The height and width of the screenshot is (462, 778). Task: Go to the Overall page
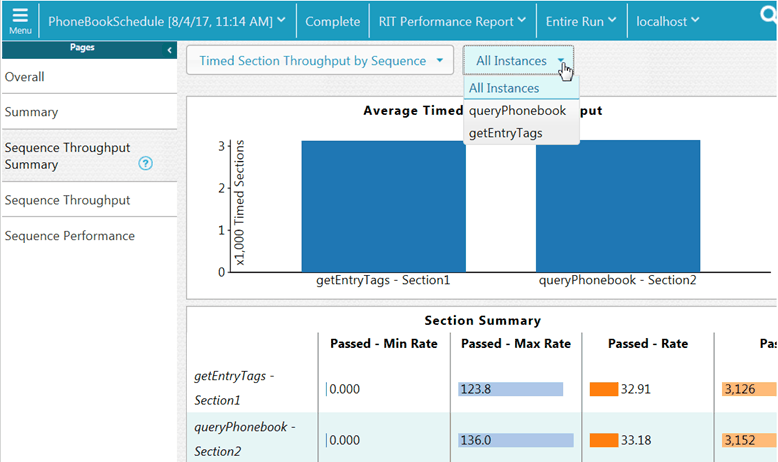tap(25, 77)
